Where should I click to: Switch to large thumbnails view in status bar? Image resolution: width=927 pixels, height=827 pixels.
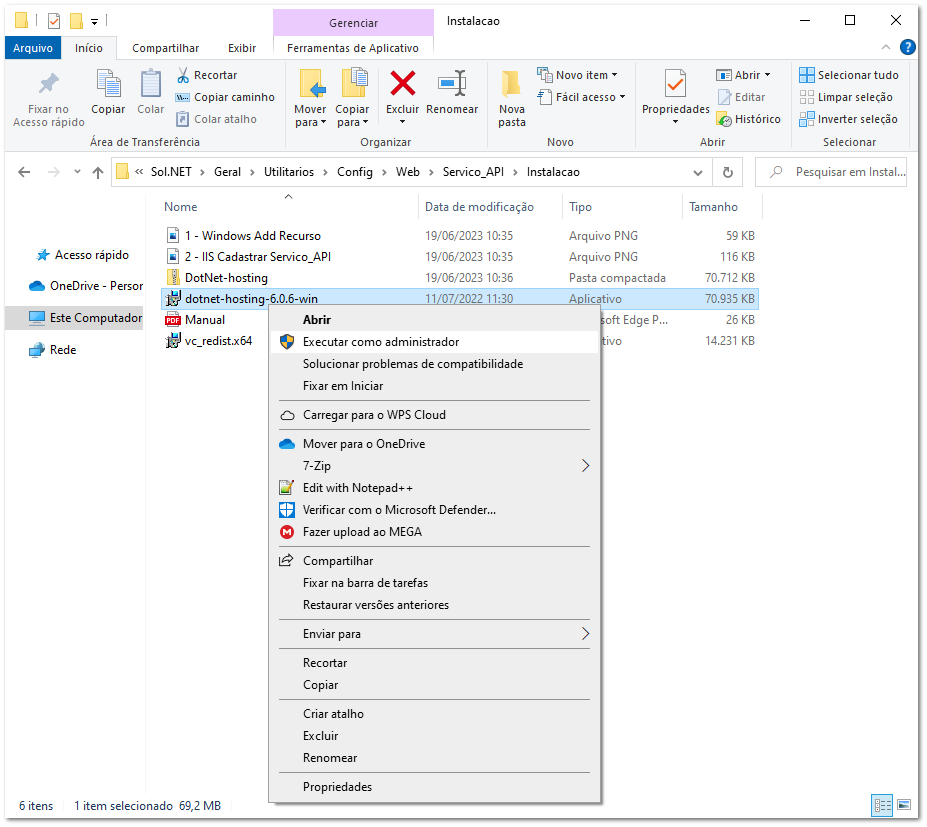click(x=906, y=805)
